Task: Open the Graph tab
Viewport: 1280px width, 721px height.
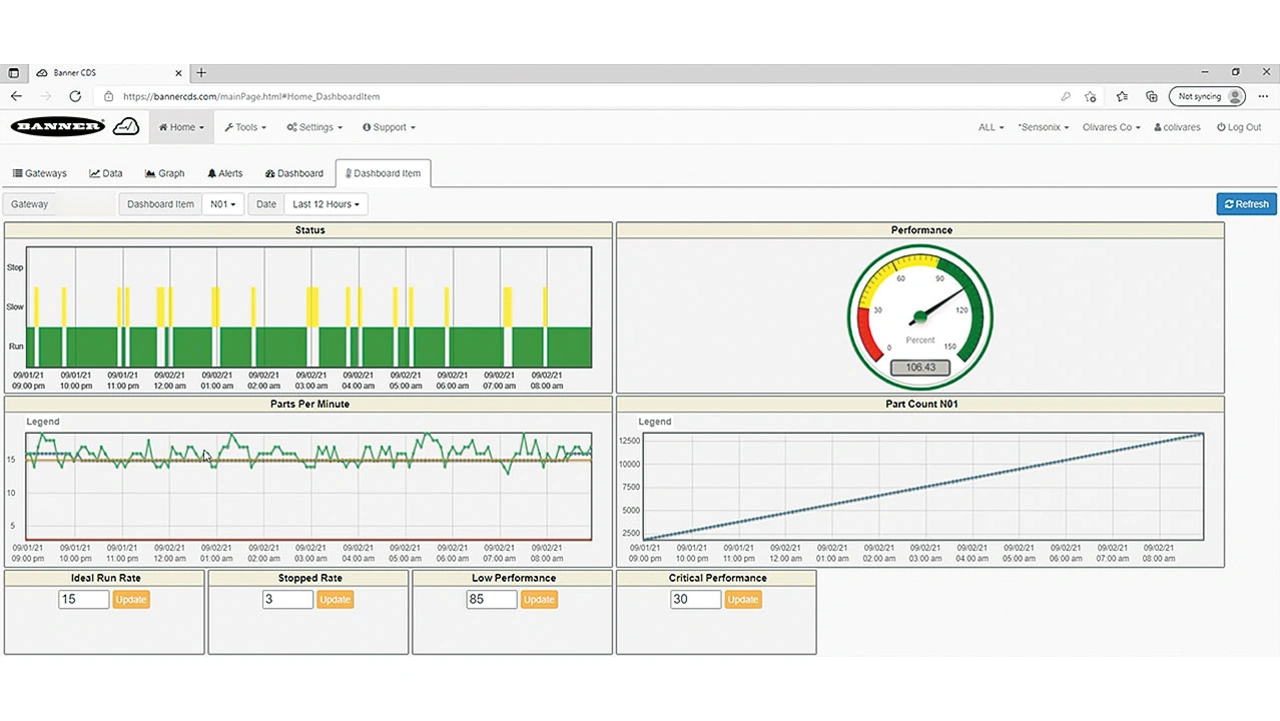Action: (165, 174)
